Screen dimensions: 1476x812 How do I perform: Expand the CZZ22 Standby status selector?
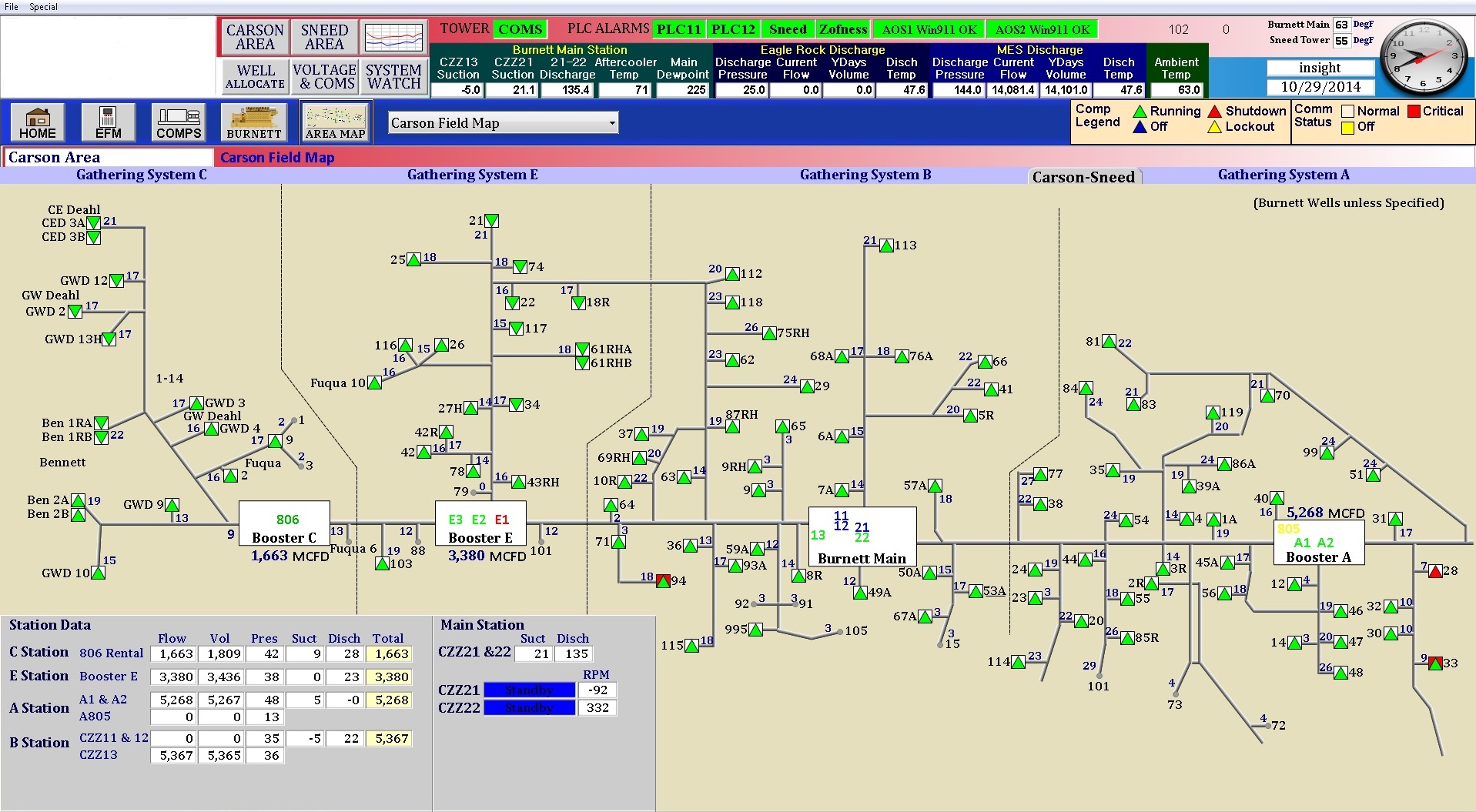click(529, 707)
